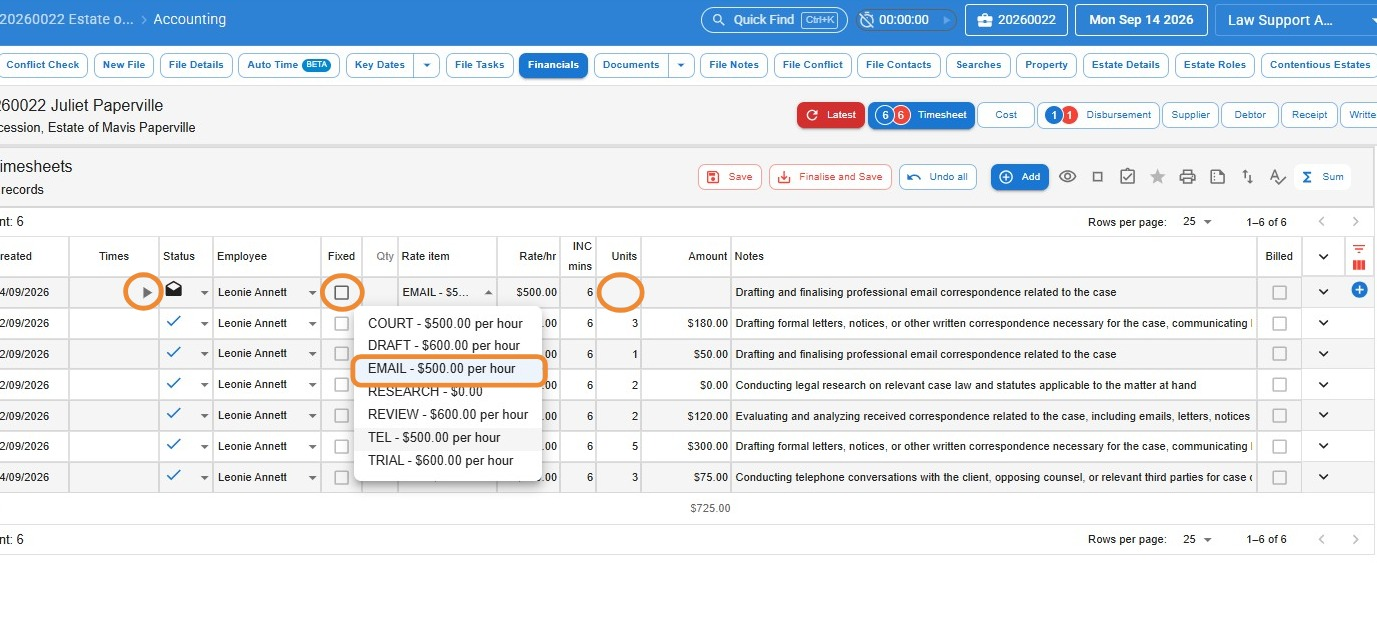Tick the Billed checkbox on the $300.00 row
Screen dimensions: 1377x626
[x=1279, y=447]
